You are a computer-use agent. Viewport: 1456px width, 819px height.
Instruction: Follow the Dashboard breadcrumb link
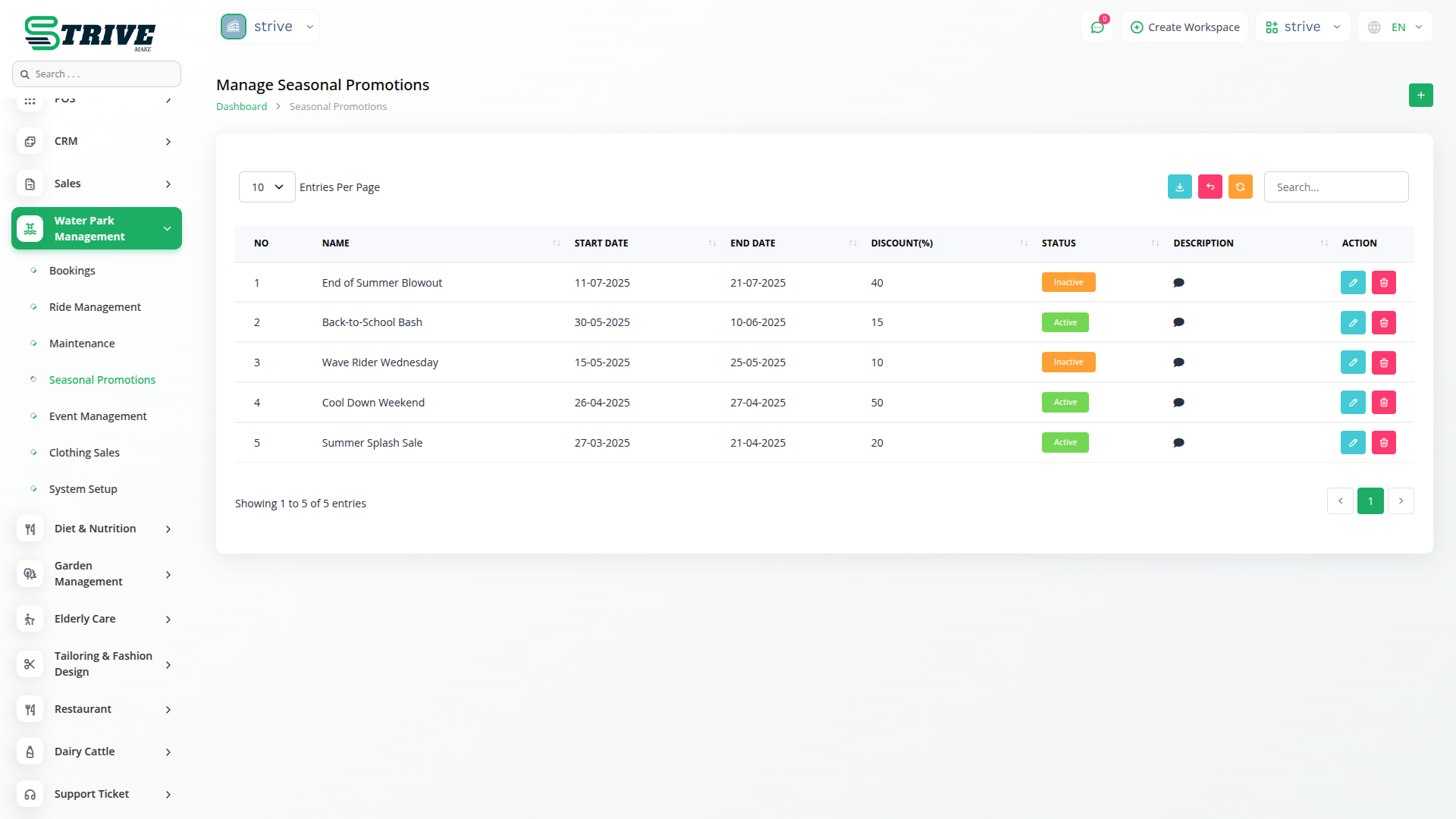click(241, 107)
